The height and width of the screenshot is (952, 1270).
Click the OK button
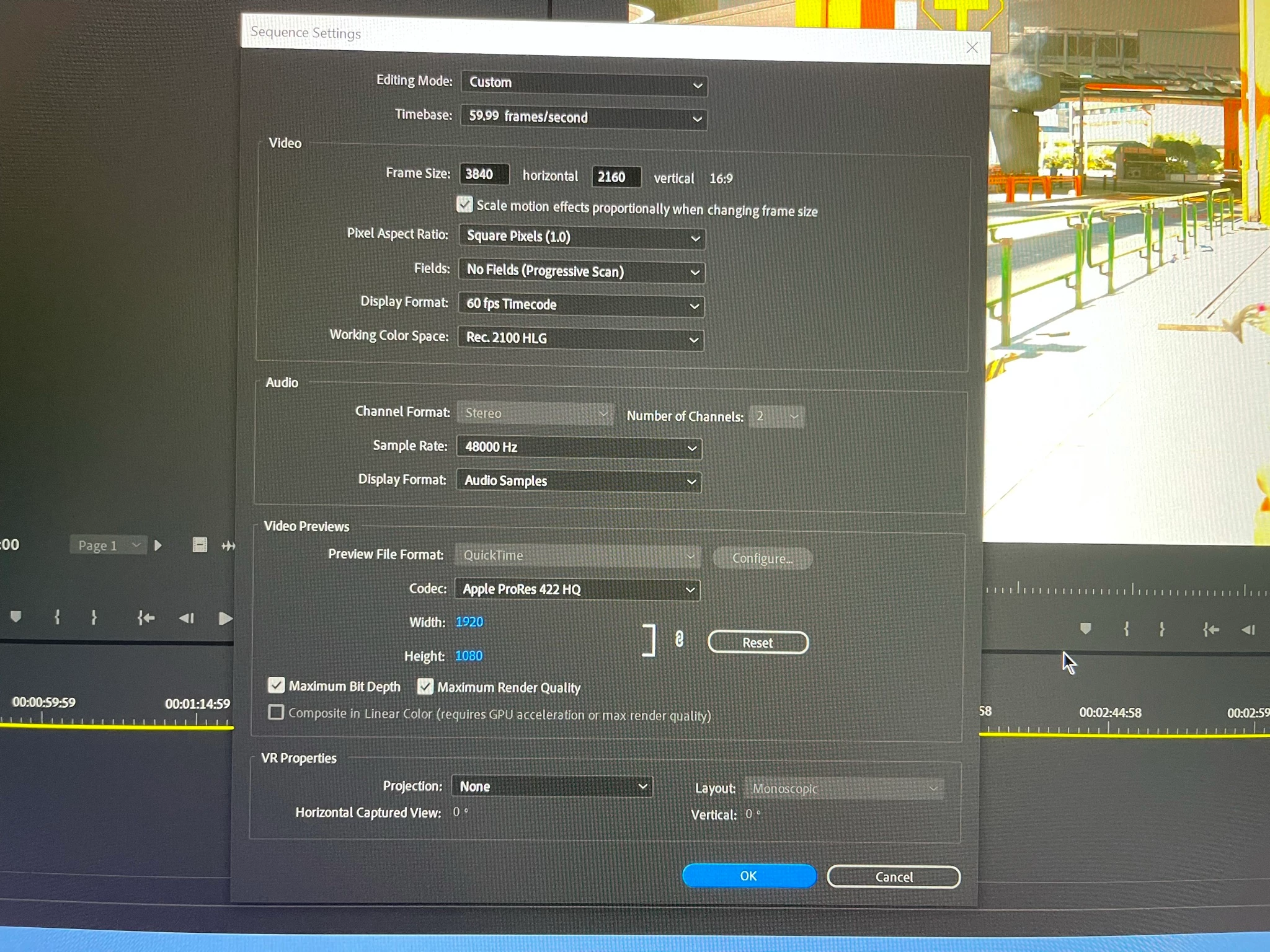[748, 876]
